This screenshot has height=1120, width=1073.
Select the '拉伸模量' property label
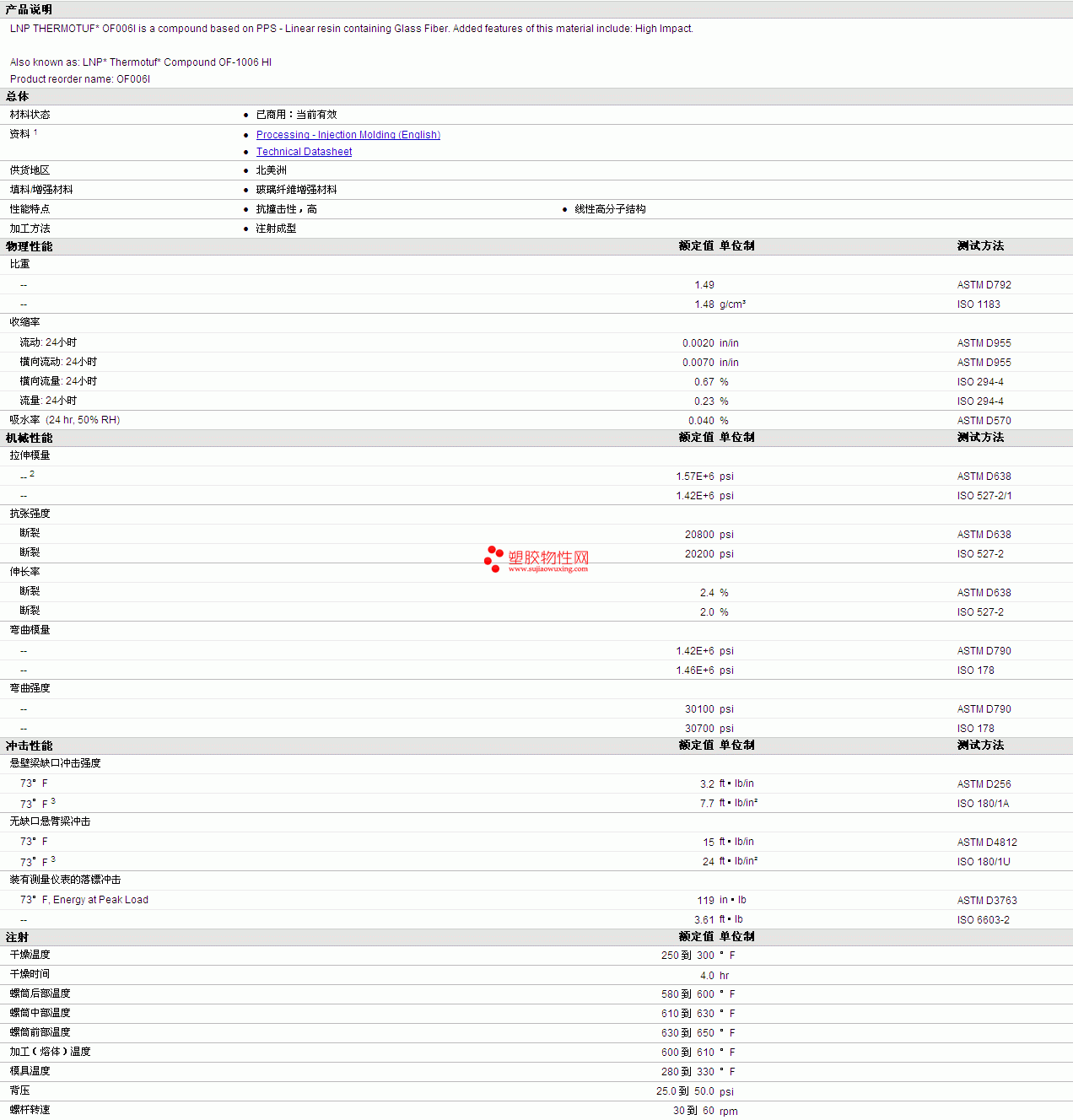[30, 455]
